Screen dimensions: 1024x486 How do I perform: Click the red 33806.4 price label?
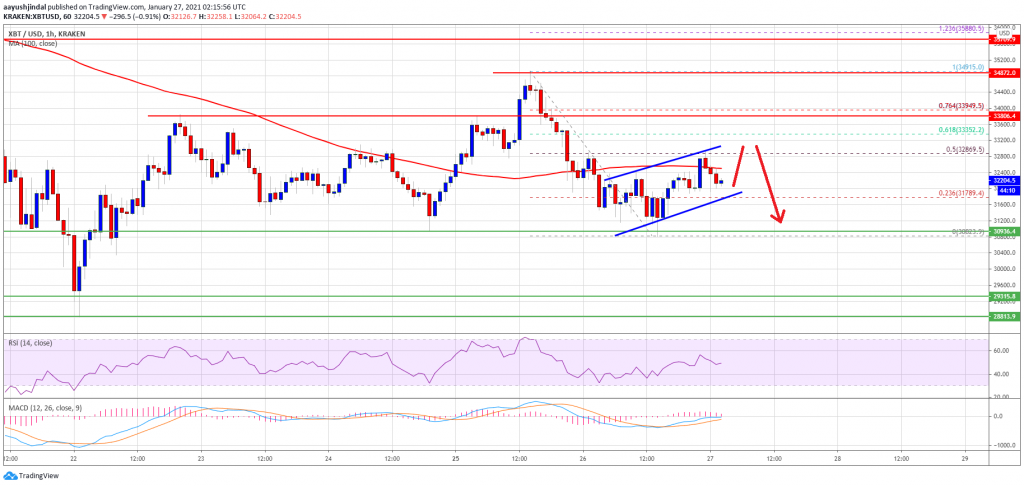pos(1005,116)
